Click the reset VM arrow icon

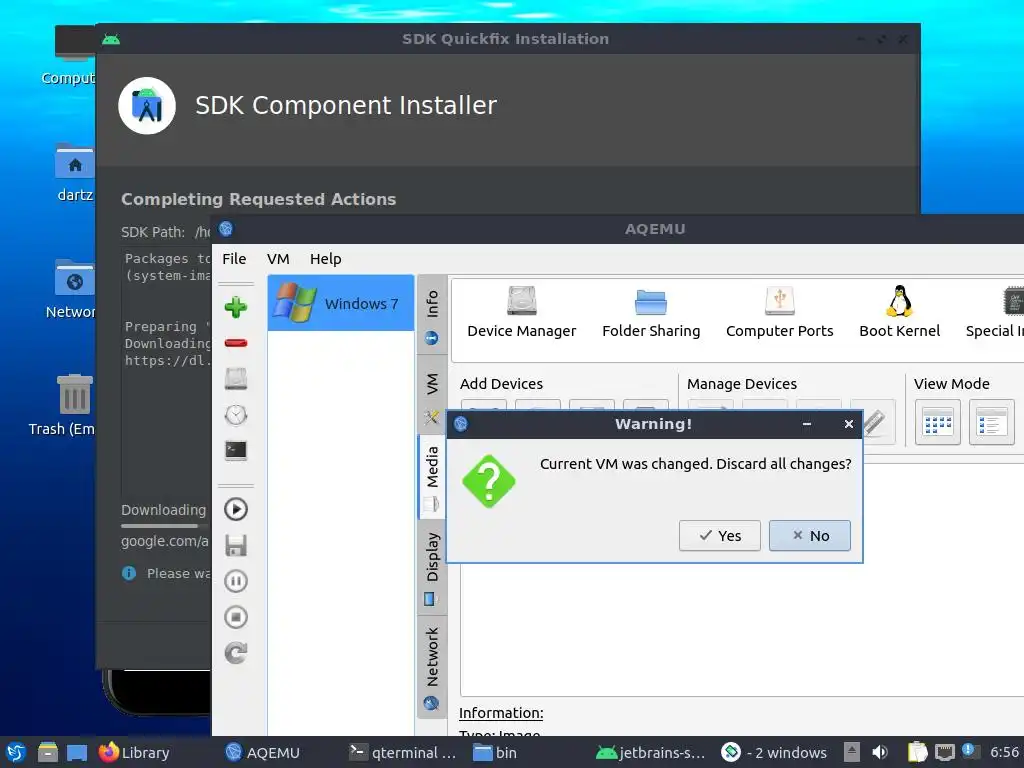236,653
